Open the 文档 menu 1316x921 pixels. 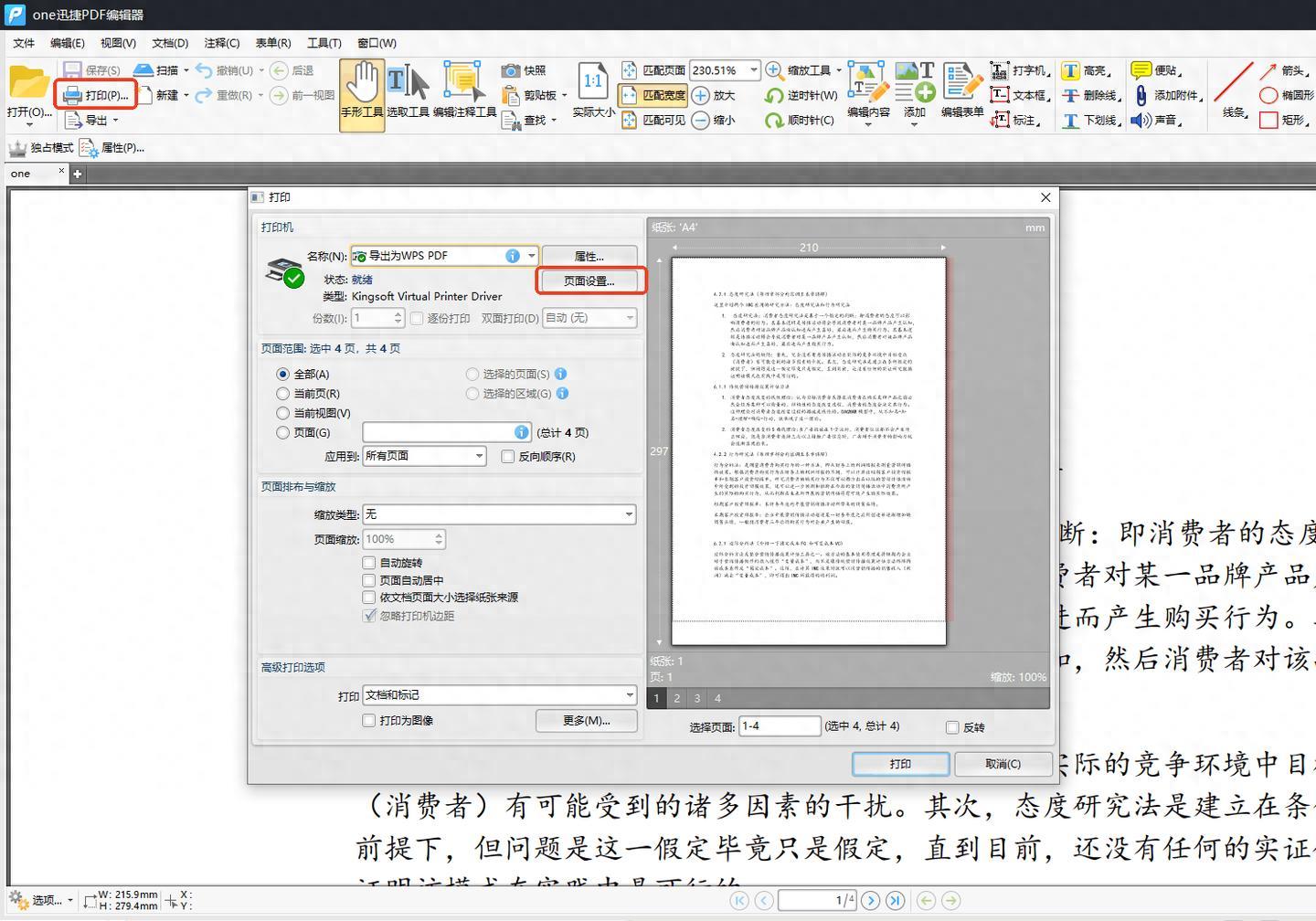coord(169,43)
